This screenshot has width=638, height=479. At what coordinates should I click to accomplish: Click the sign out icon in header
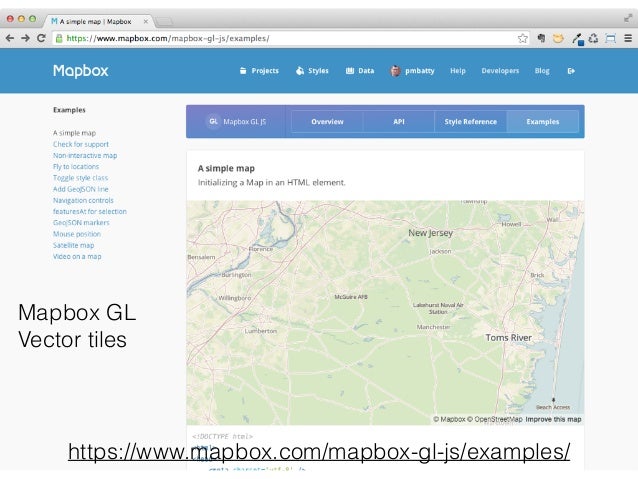click(x=571, y=71)
